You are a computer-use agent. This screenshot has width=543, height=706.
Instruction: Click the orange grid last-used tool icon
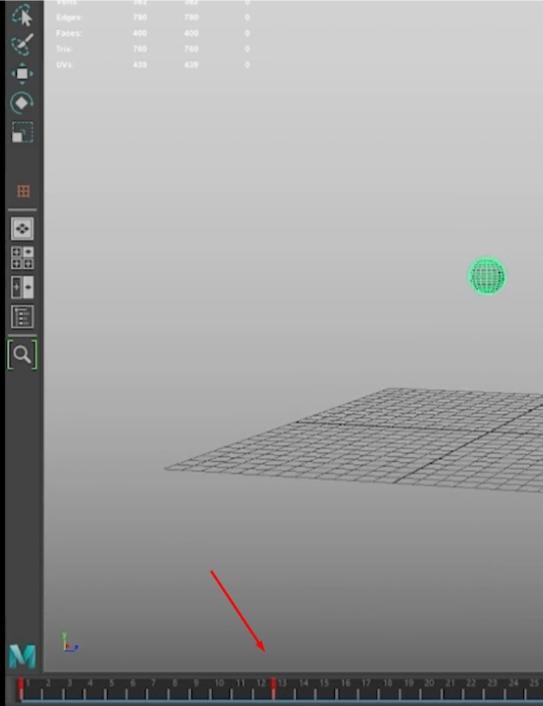pos(23,191)
